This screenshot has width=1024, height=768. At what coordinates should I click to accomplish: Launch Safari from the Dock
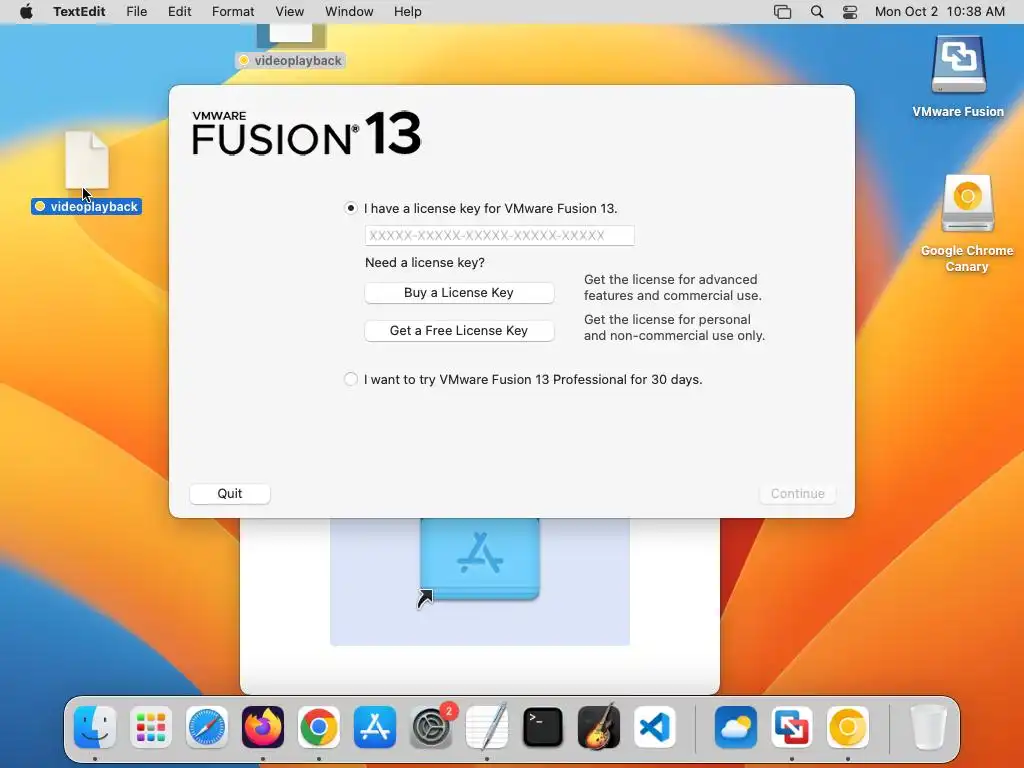coord(207,726)
